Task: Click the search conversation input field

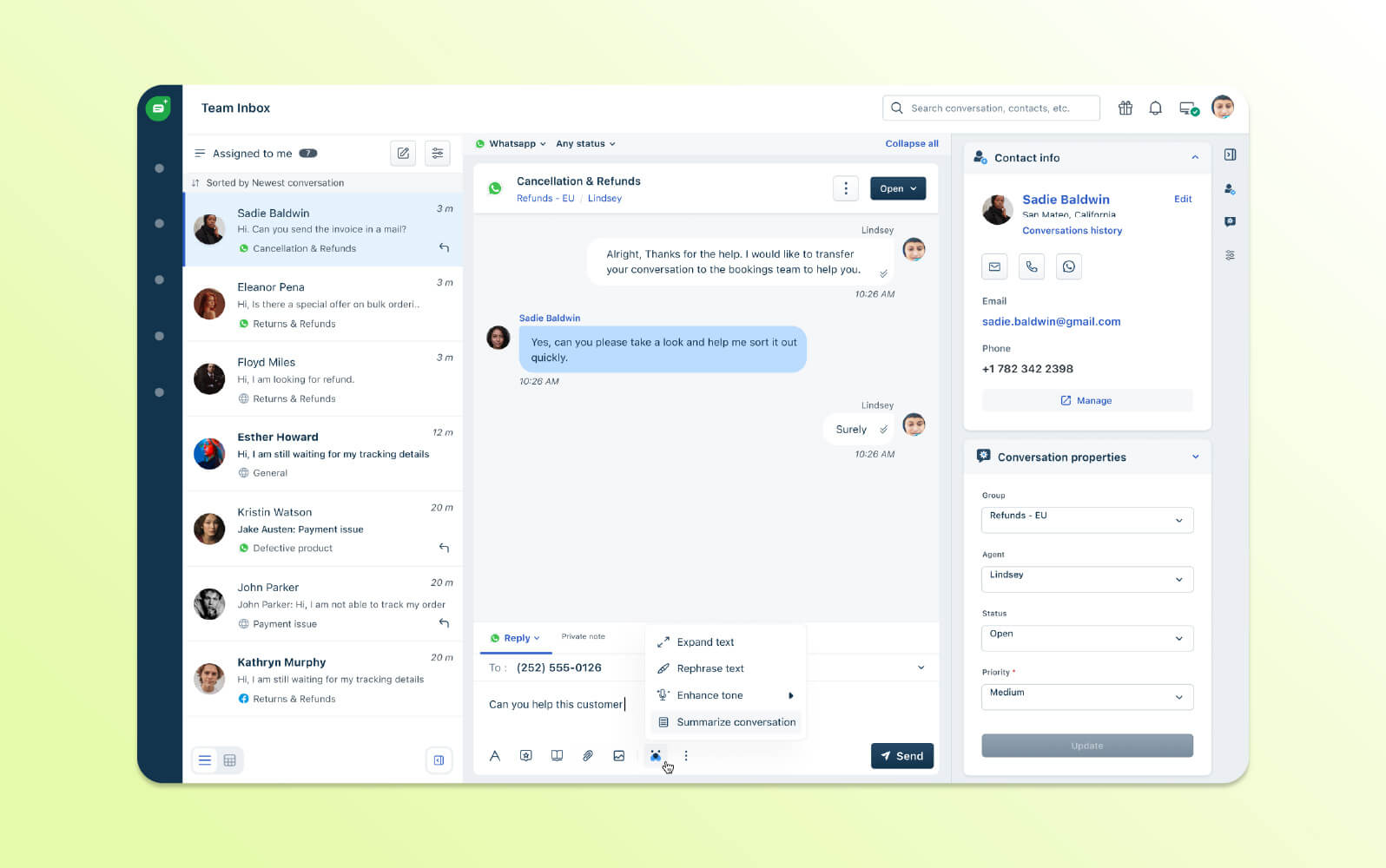Action: (x=999, y=108)
